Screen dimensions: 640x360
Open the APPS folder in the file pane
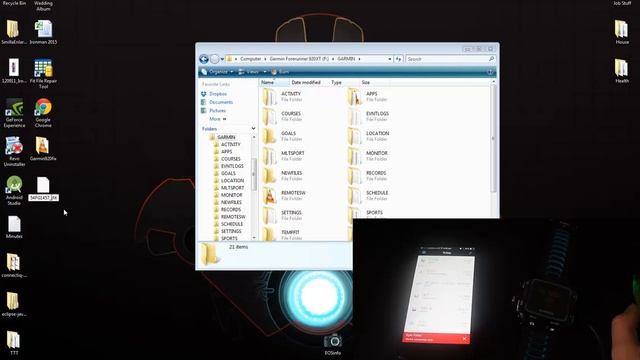pos(363,97)
